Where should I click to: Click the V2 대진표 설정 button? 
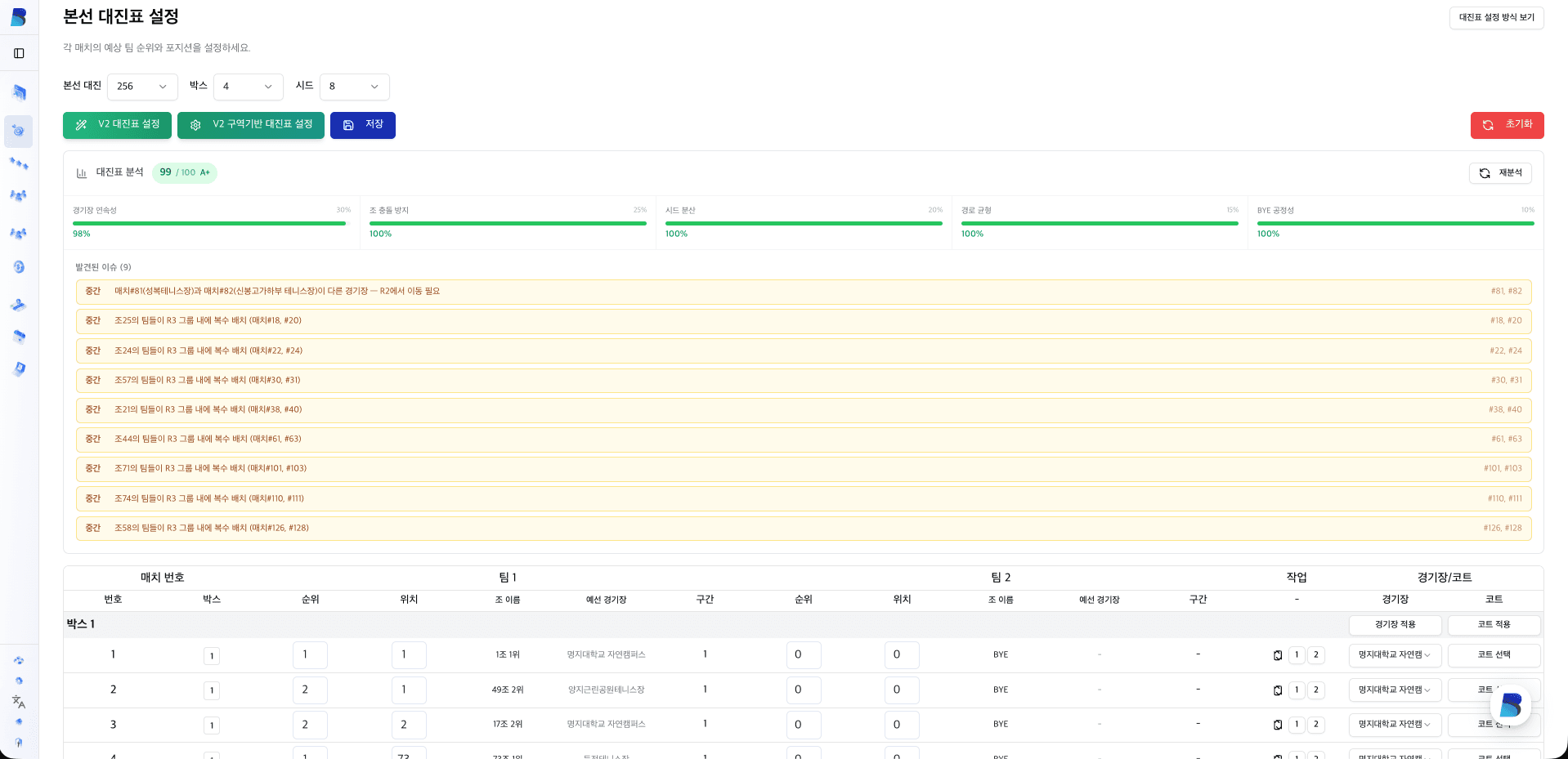tap(117, 125)
